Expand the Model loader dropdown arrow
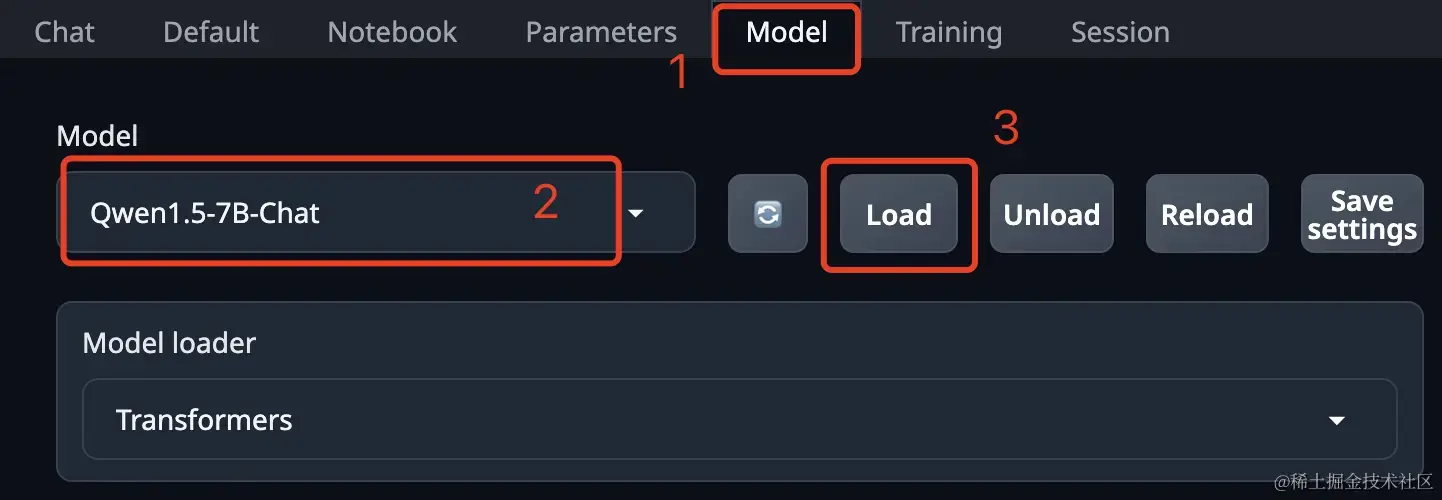 (x=1337, y=420)
